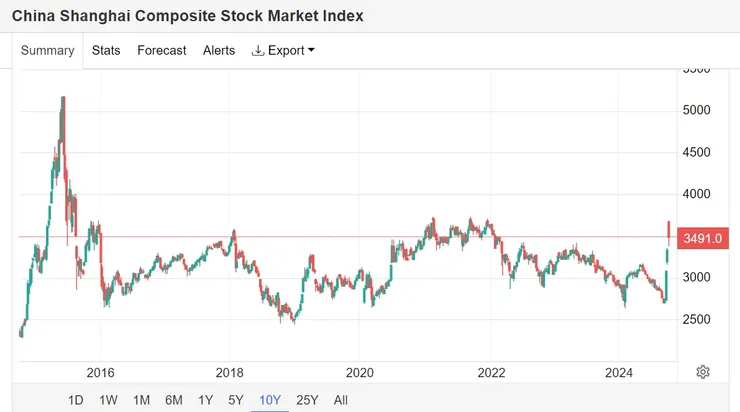Click the 3491.0 current price label
The image size is (740, 412).
coord(703,238)
